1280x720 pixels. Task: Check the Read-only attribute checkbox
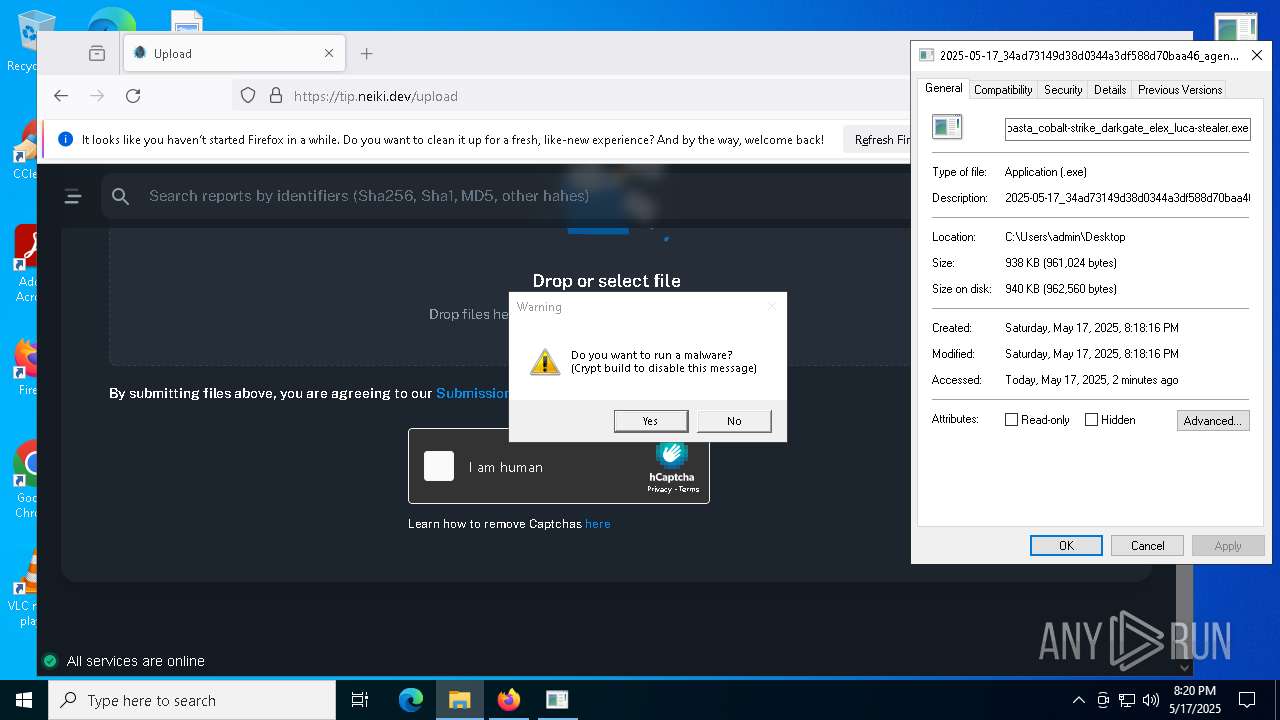tap(1011, 420)
